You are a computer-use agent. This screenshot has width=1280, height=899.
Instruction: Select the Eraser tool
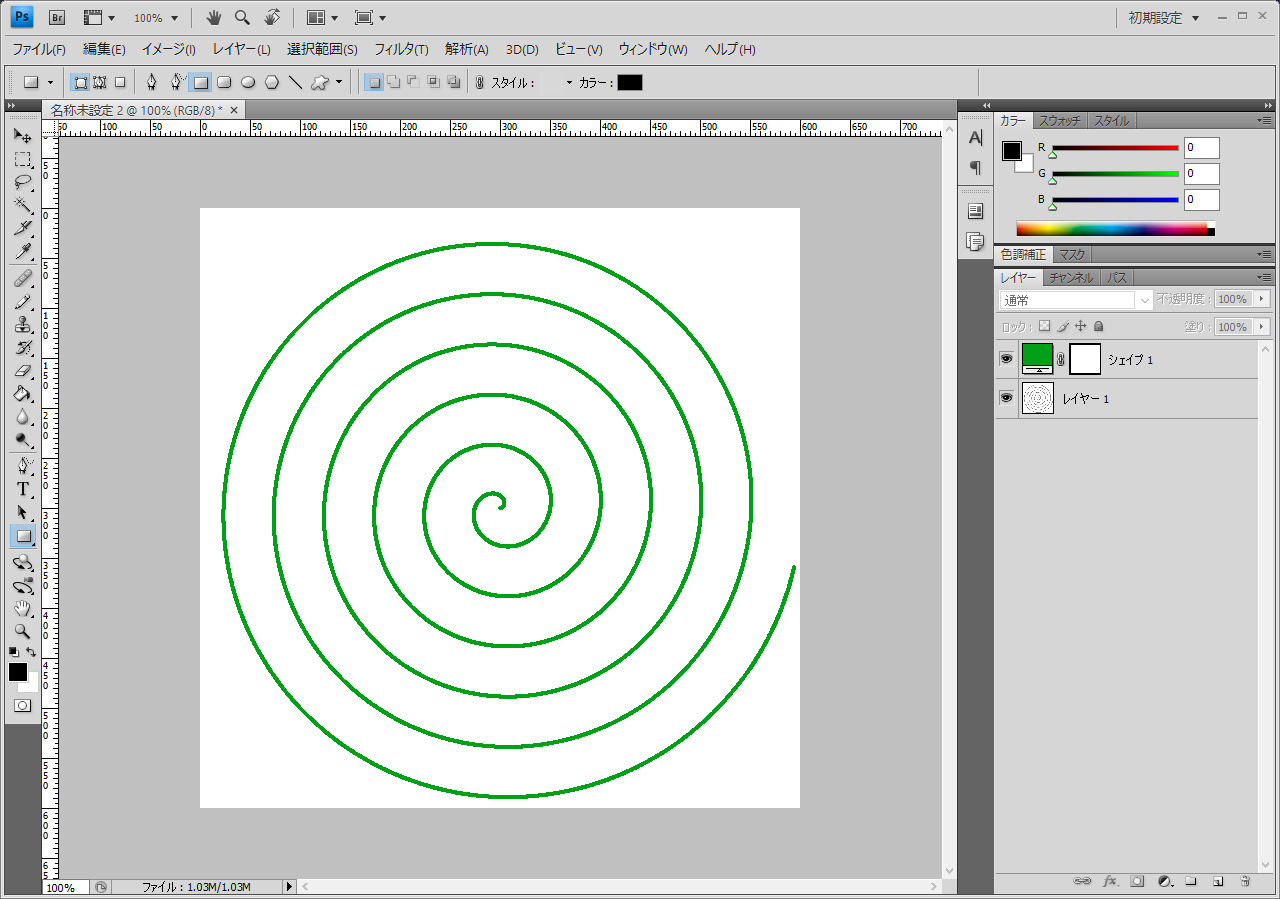22,370
